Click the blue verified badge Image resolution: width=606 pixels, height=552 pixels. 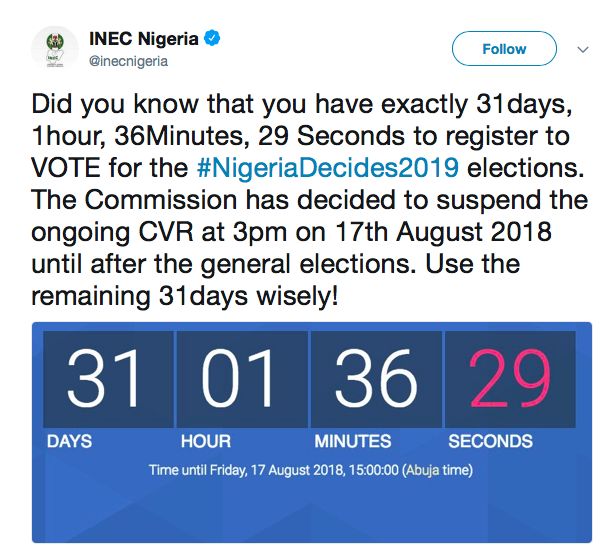coord(213,39)
